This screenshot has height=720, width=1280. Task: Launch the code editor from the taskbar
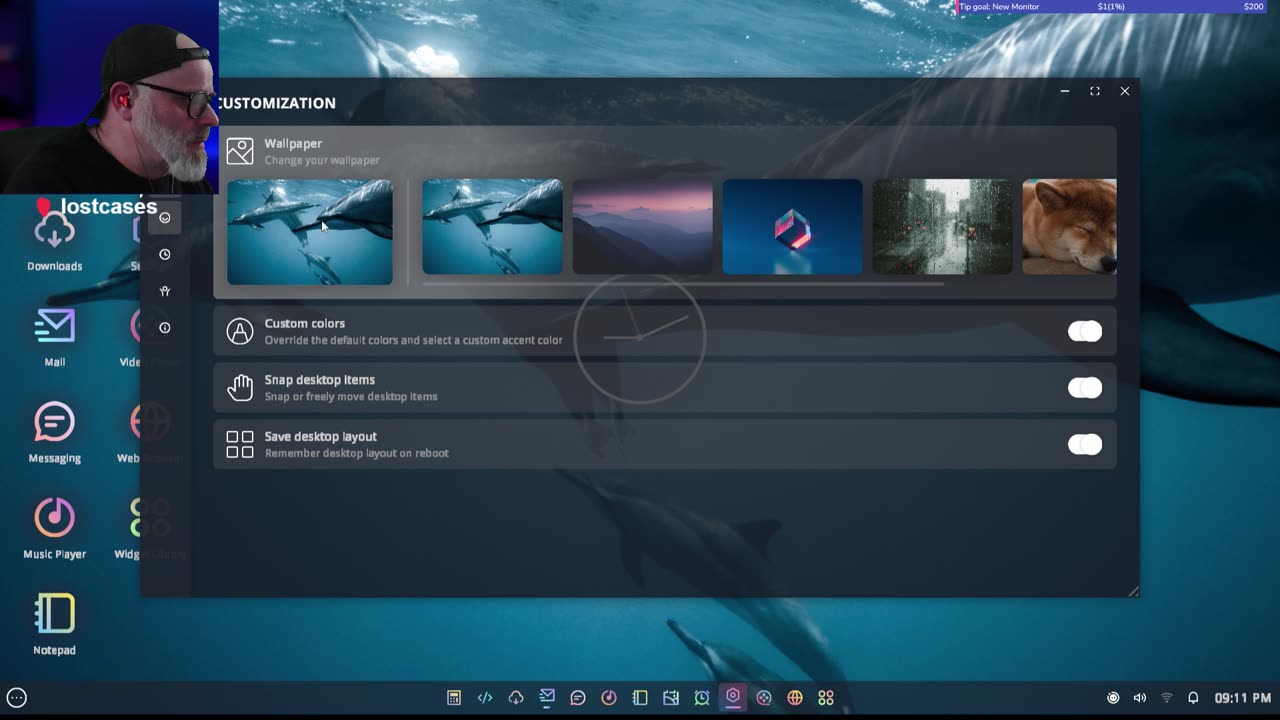click(485, 698)
